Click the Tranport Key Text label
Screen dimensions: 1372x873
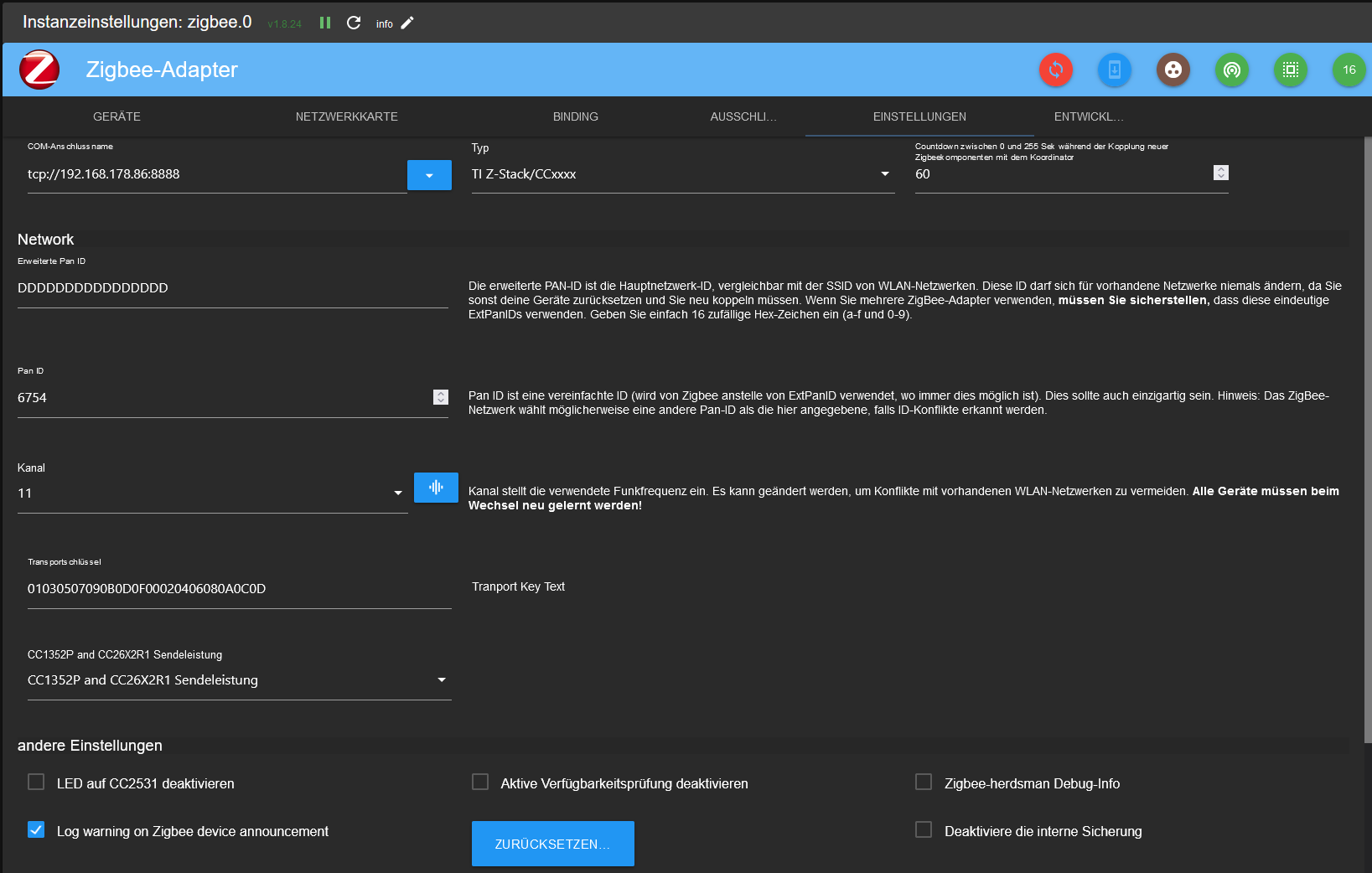click(518, 586)
